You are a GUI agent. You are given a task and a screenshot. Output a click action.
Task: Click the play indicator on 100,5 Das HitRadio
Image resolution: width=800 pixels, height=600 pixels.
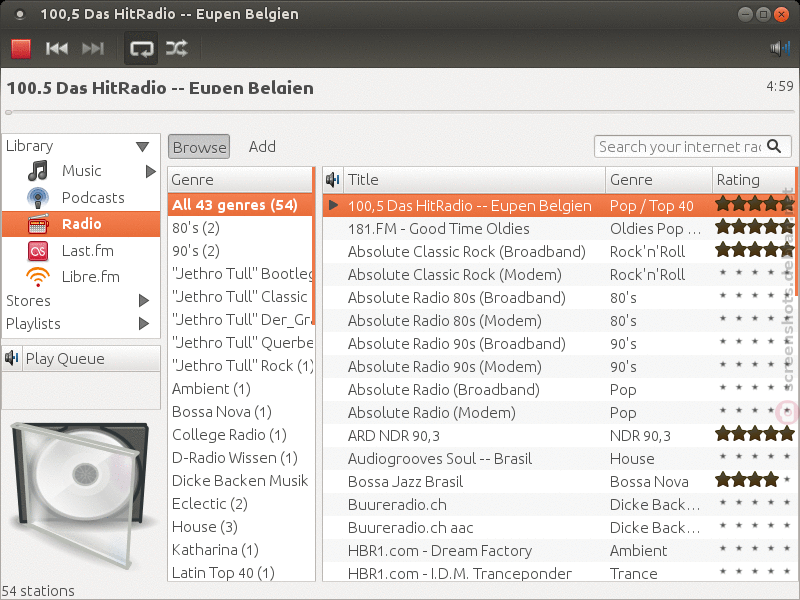coord(334,205)
